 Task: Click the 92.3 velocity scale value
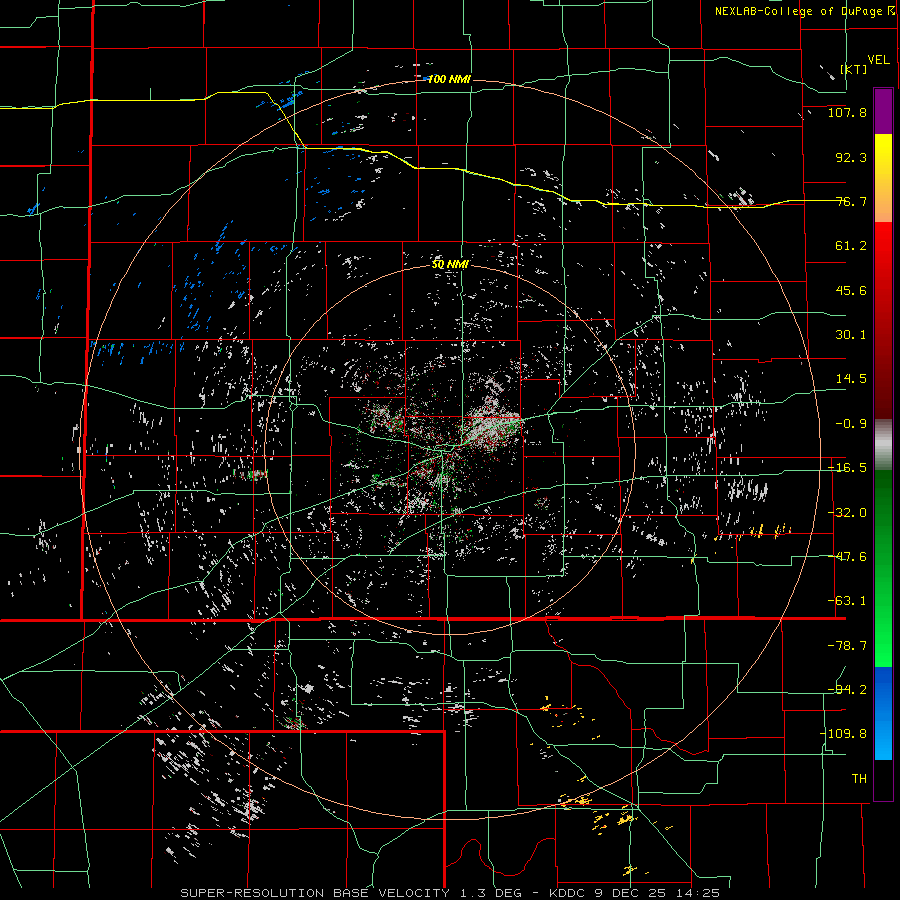pyautogui.click(x=851, y=157)
